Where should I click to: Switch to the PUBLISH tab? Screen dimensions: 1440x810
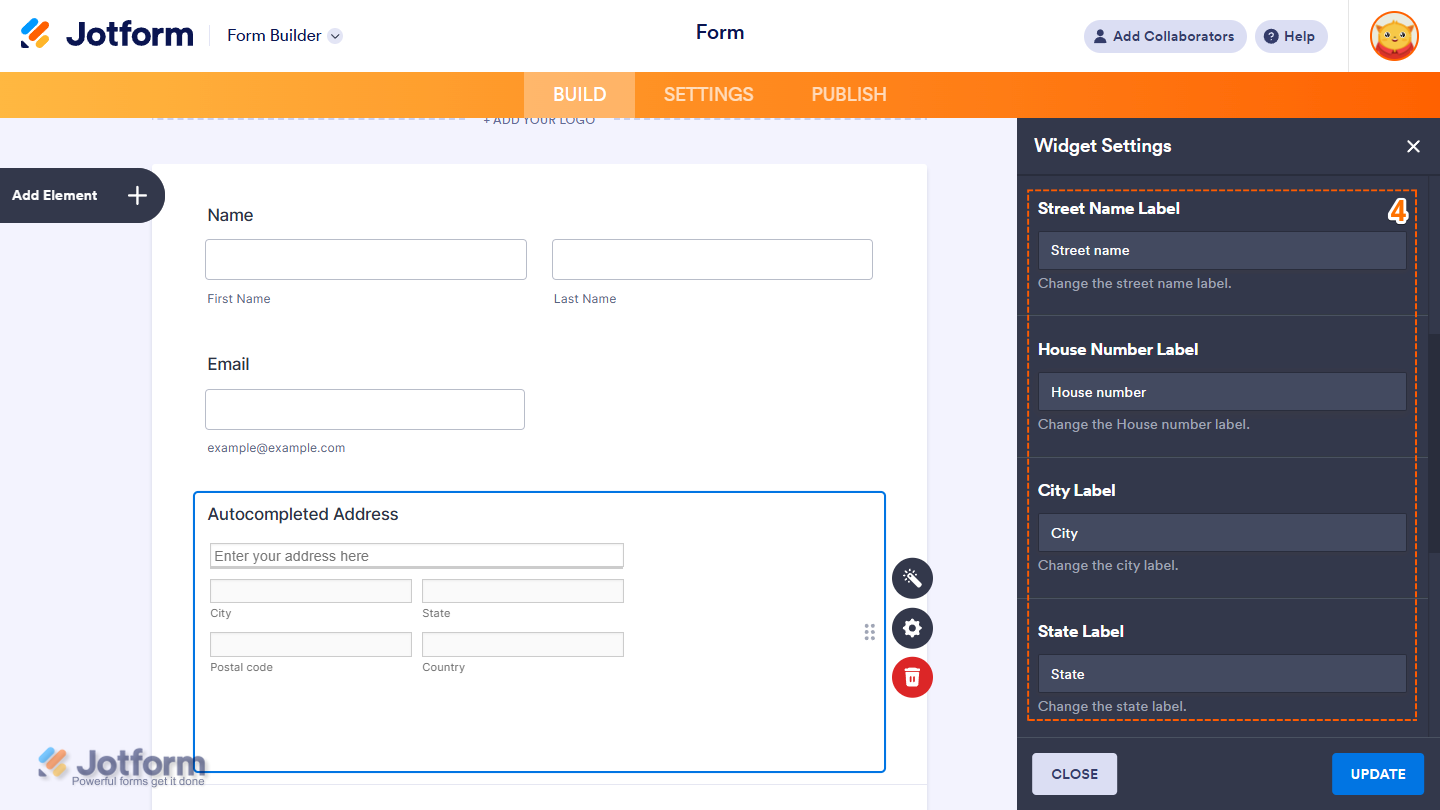(848, 94)
